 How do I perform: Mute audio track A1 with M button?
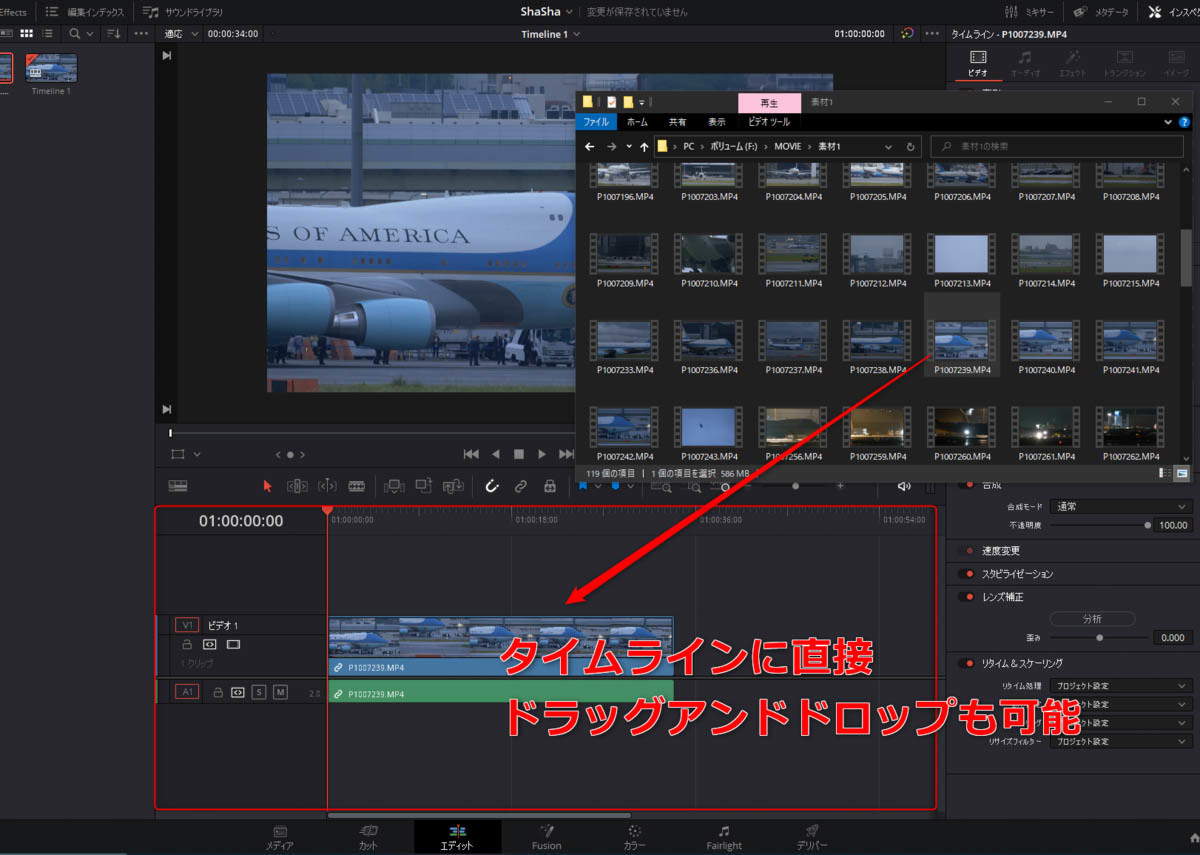point(280,692)
